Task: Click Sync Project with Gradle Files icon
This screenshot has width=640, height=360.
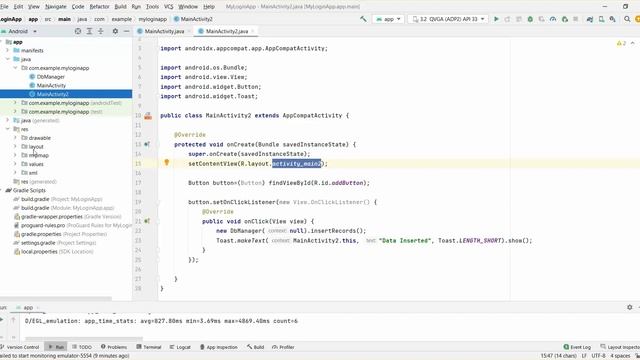Action: click(x=590, y=19)
